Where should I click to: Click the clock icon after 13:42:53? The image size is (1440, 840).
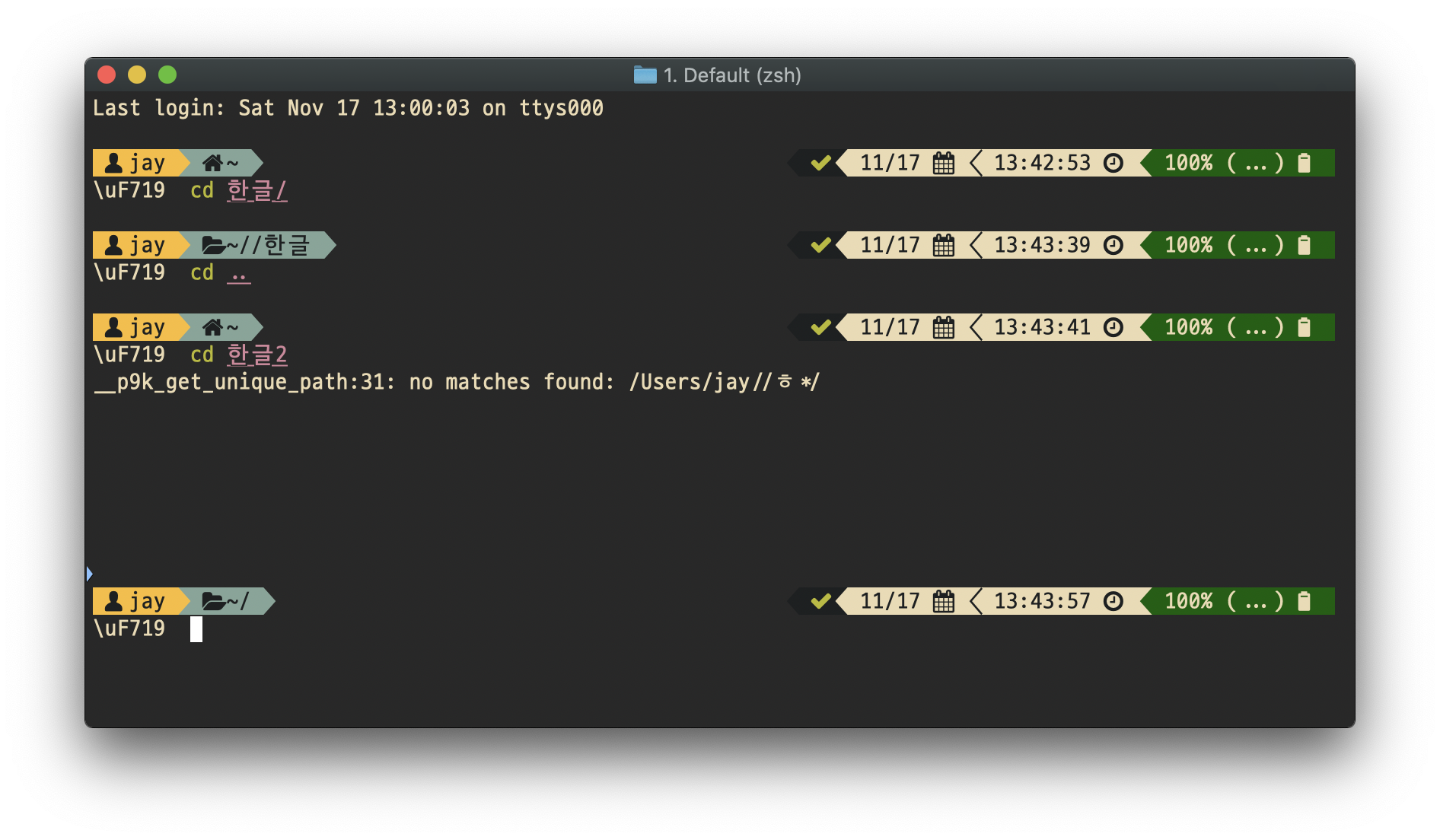point(1113,162)
